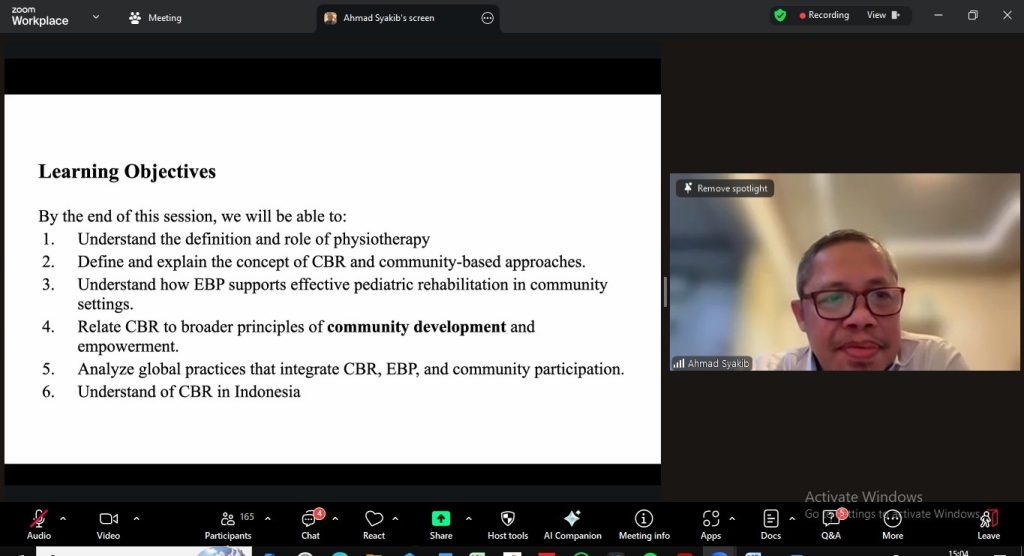Open Meeting info
This screenshot has width=1024, height=556.
[x=644, y=523]
